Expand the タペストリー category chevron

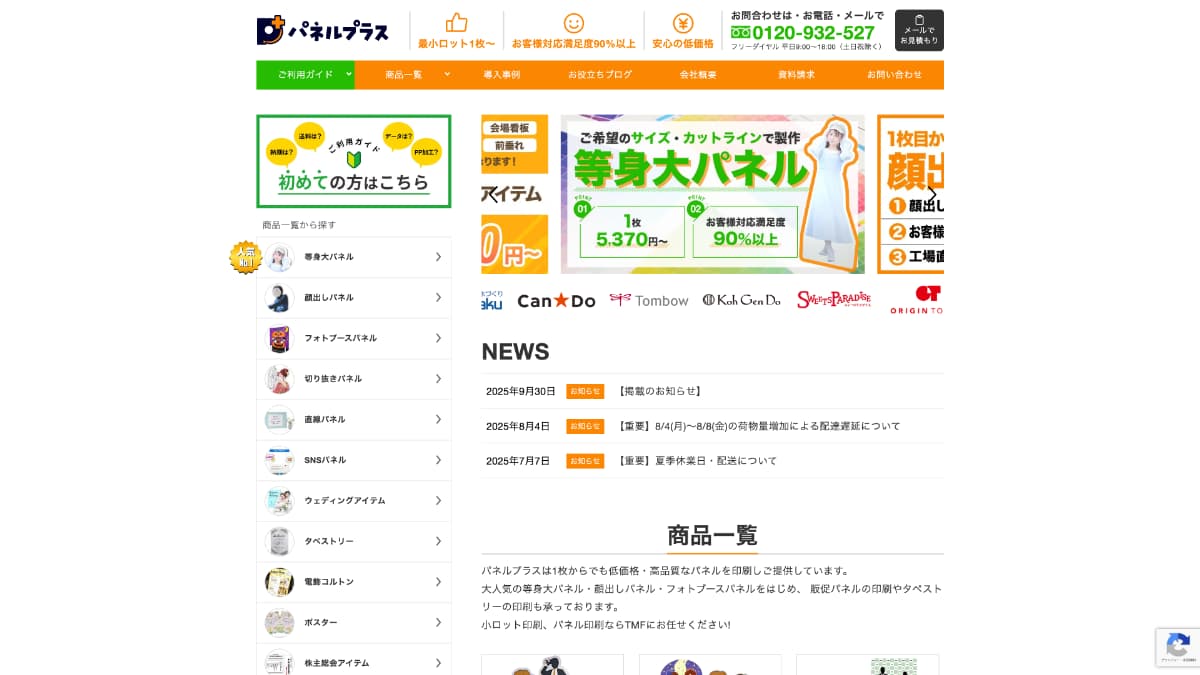tap(438, 541)
